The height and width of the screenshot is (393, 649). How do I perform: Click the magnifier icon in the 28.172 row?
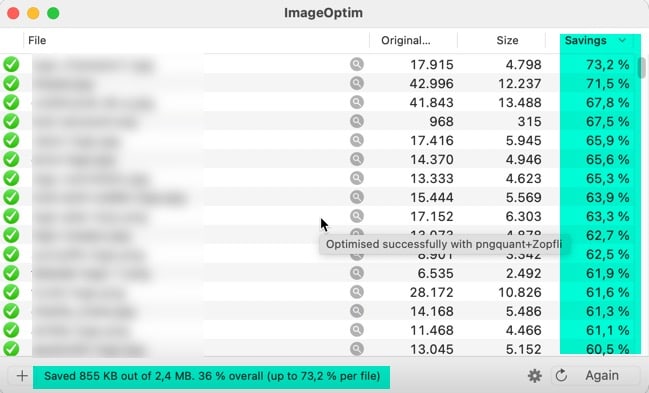357,292
